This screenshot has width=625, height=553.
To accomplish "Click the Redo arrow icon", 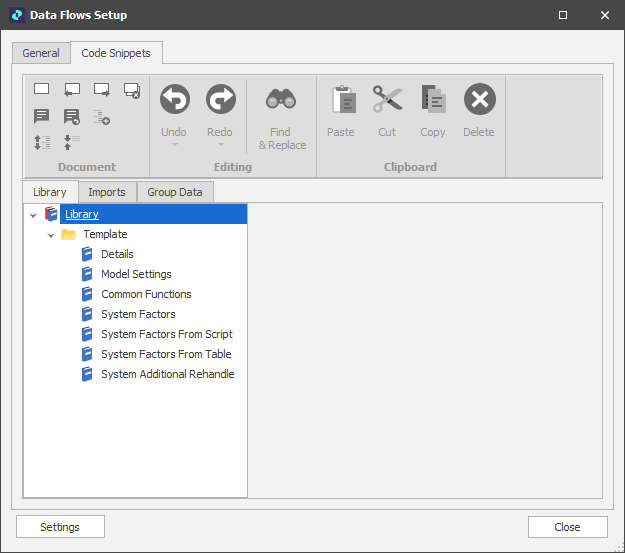I will tap(220, 100).
